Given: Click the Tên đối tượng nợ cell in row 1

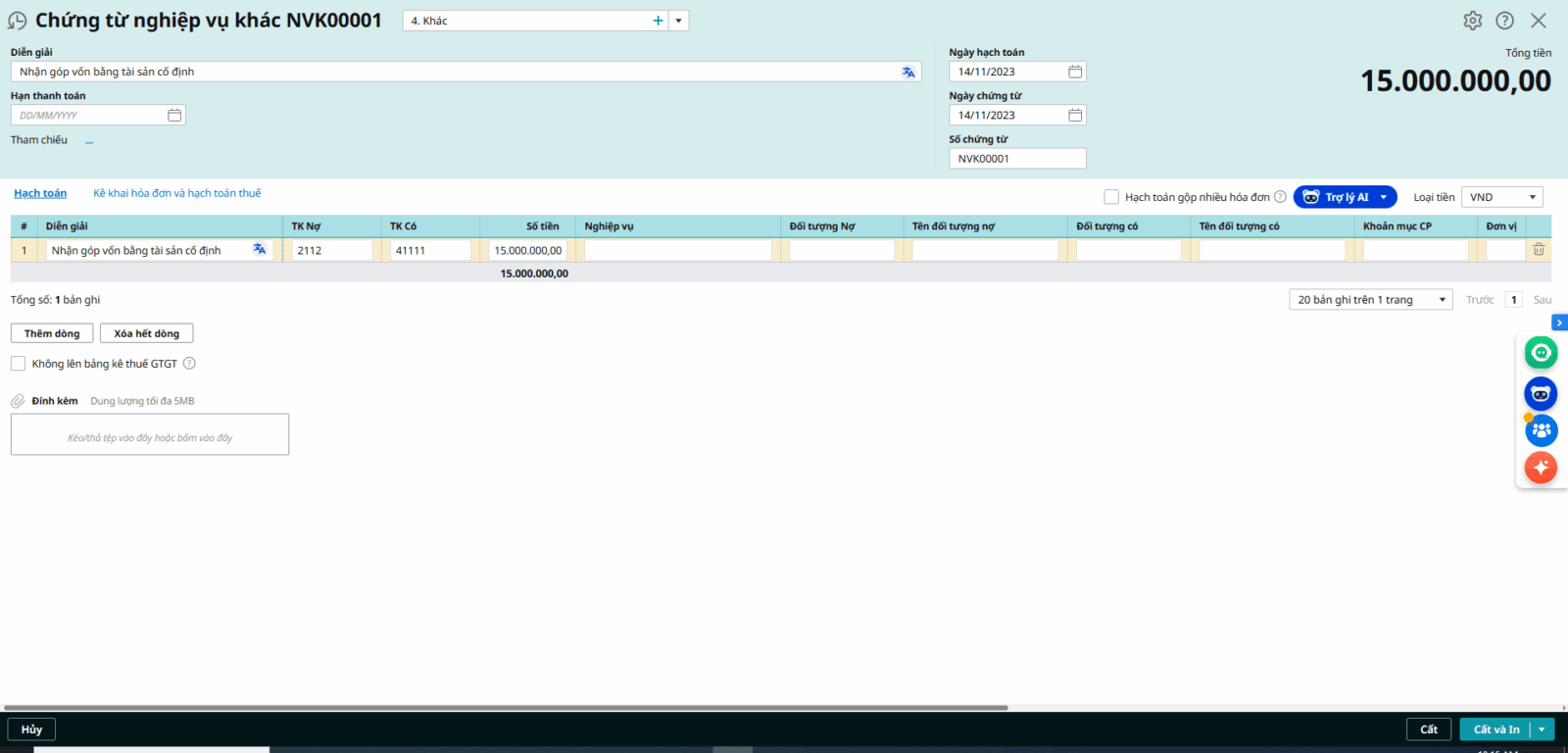Looking at the screenshot, I should 985,251.
